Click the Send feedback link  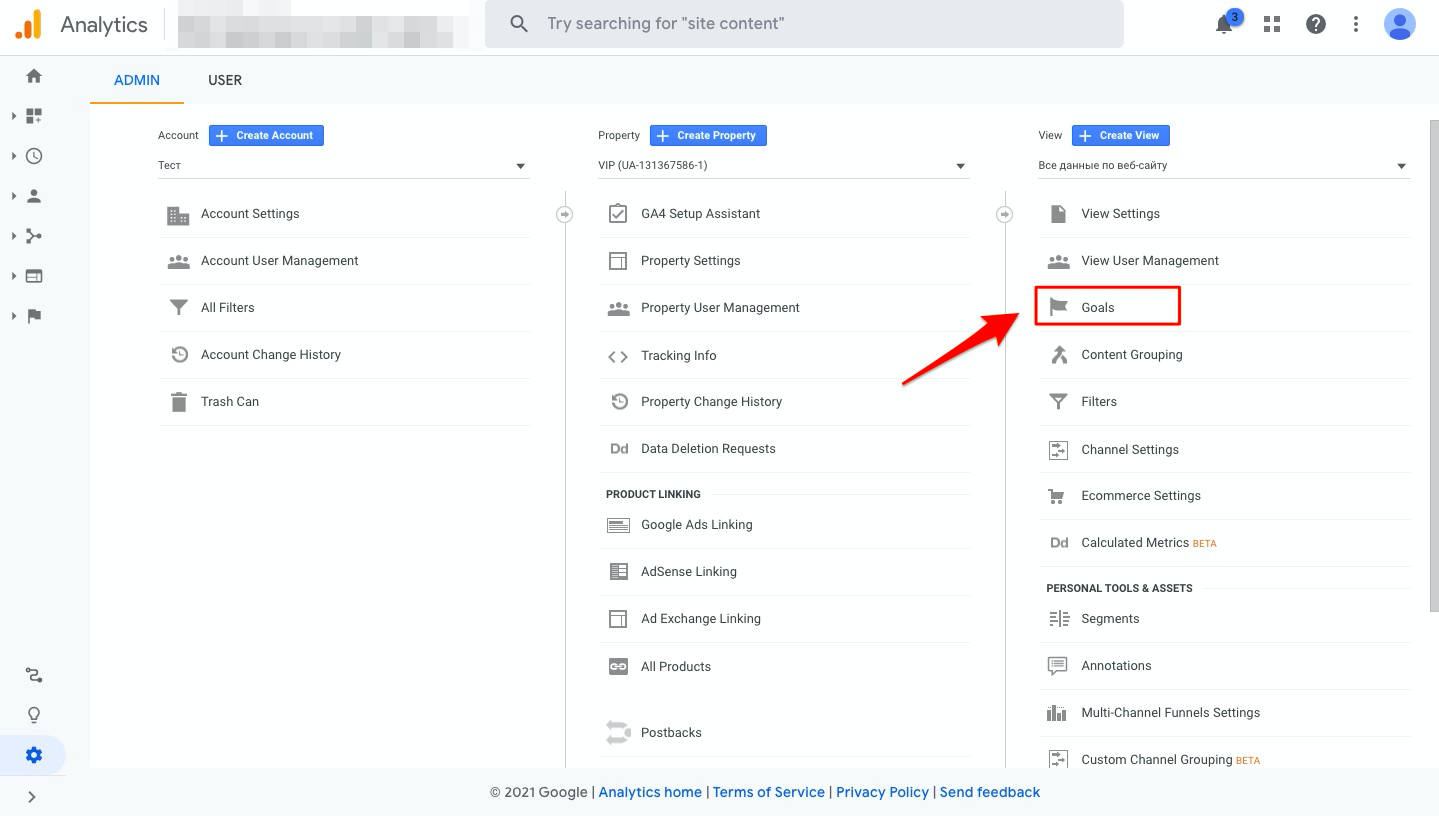pos(990,792)
